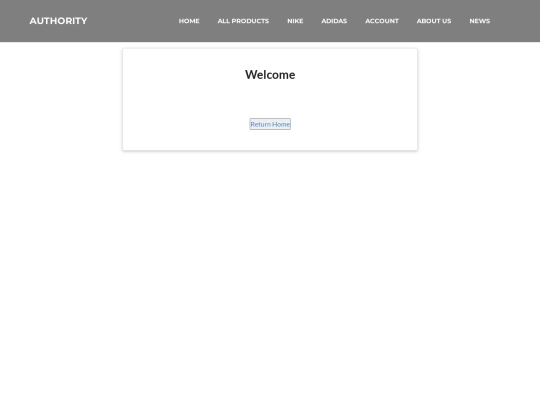This screenshot has width=540, height=405.
Task: Open the ADIDAS category link
Action: [334, 21]
